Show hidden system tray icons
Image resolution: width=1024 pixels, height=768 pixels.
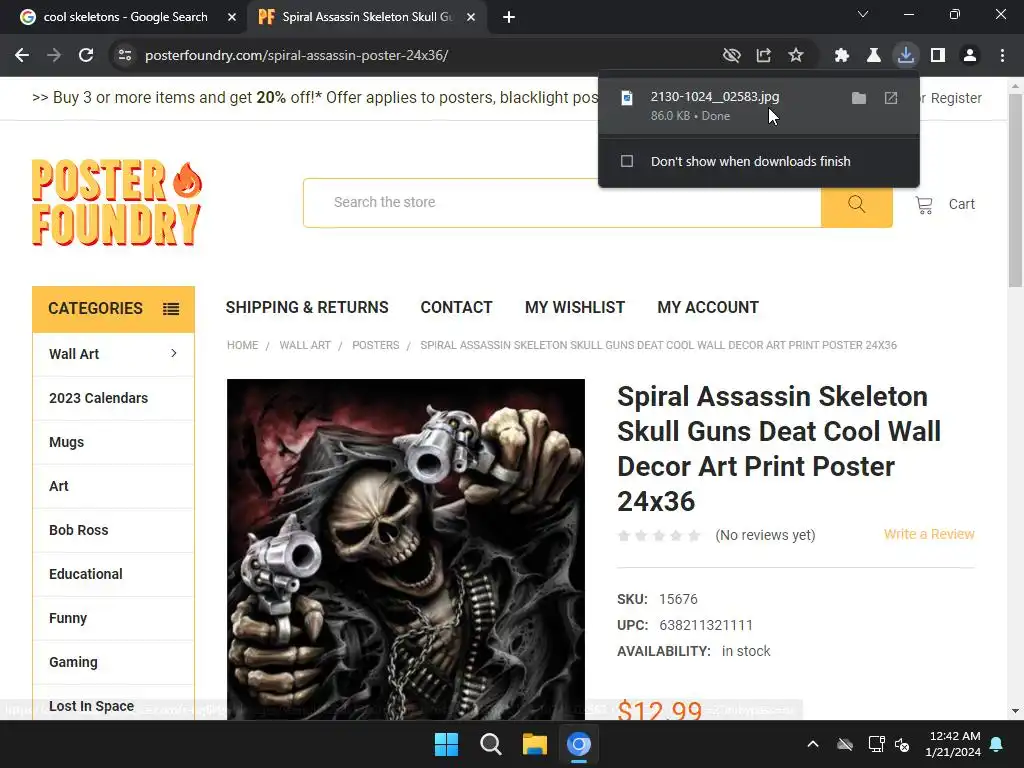point(813,744)
